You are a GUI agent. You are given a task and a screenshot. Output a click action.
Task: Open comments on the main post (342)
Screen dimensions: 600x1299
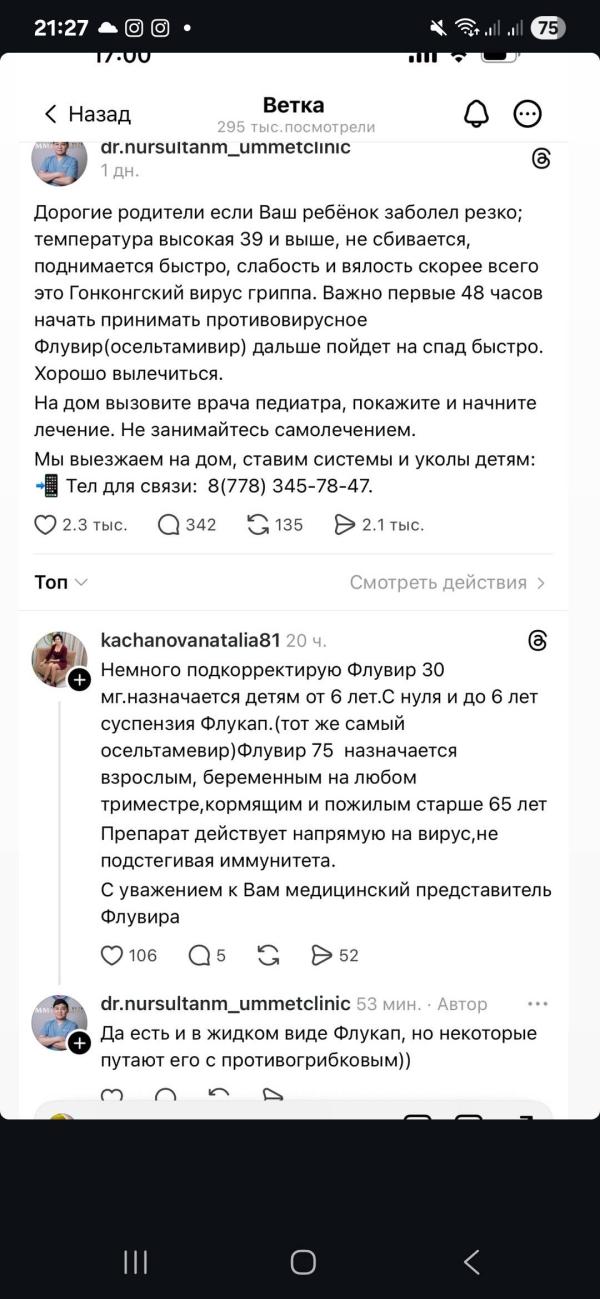click(169, 524)
